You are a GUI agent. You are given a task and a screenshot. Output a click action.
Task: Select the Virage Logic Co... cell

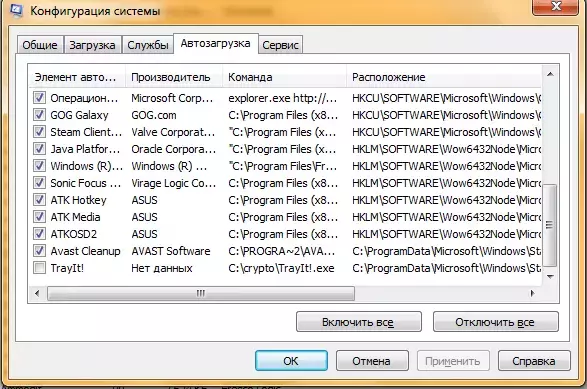(174, 183)
